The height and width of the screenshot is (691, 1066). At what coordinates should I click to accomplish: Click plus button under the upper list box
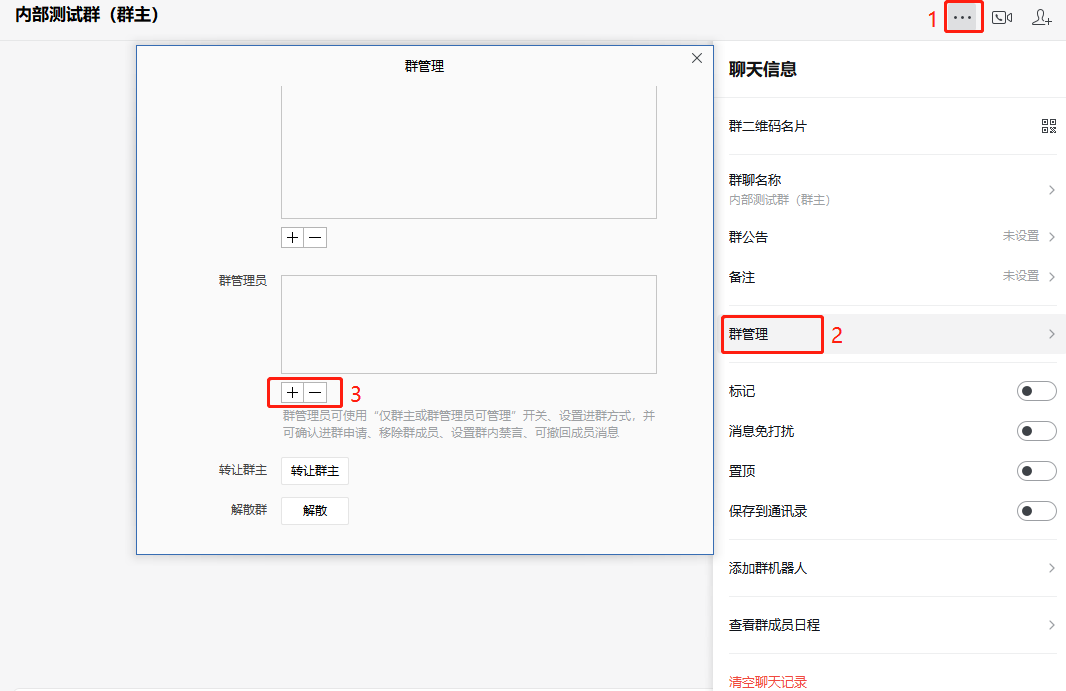pos(292,237)
